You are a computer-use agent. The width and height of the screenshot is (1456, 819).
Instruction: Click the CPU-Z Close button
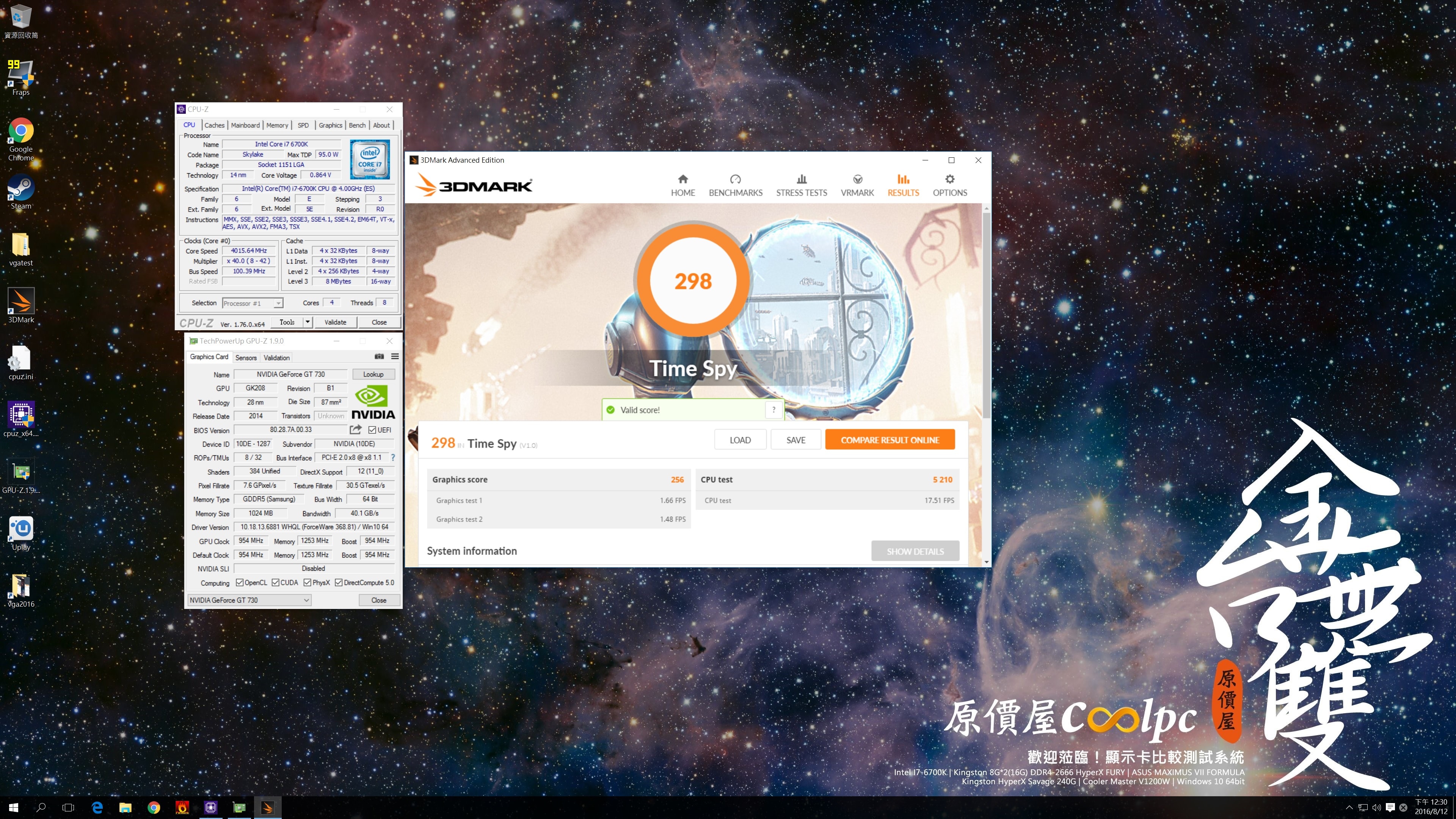pyautogui.click(x=379, y=322)
